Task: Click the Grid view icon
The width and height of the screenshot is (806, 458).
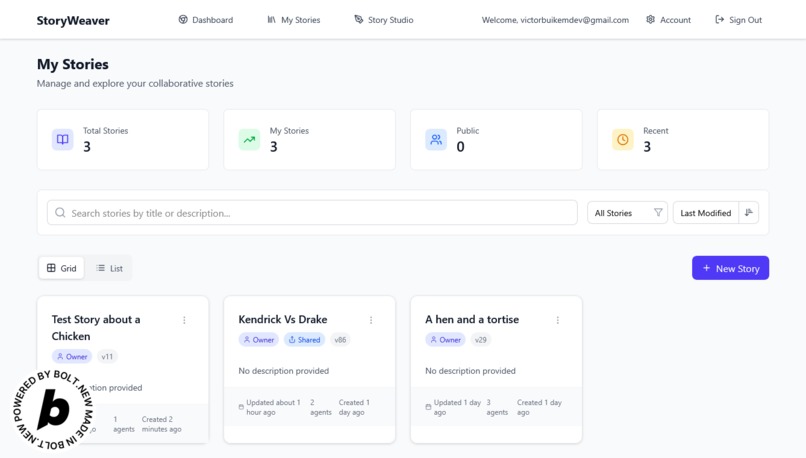Action: point(51,268)
